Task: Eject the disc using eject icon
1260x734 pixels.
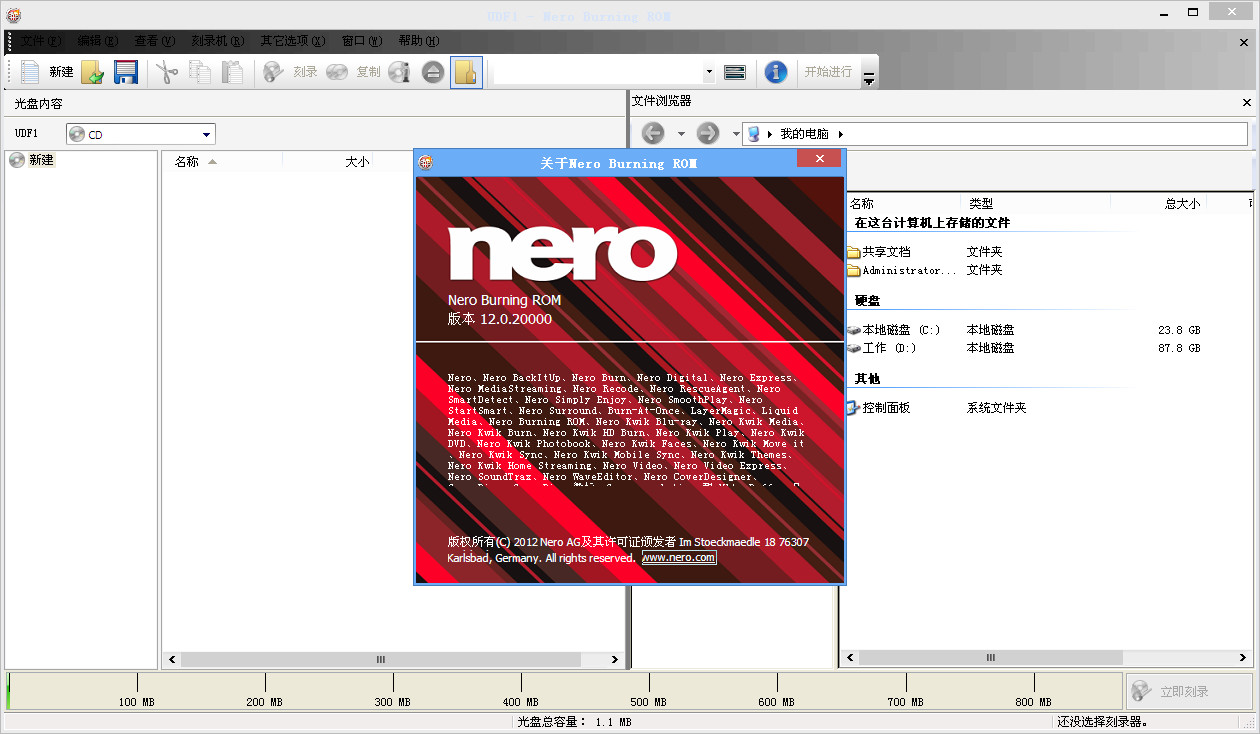Action: [432, 71]
